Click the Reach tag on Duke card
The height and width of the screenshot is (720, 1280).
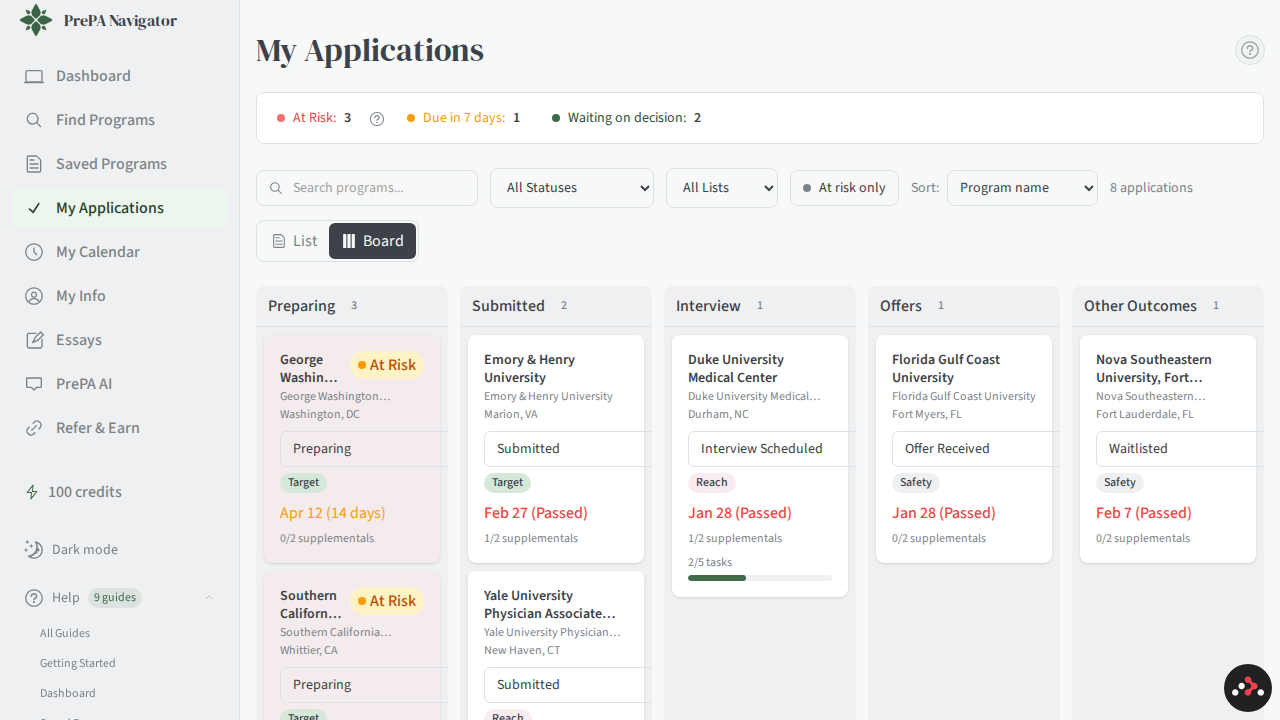[x=712, y=483]
